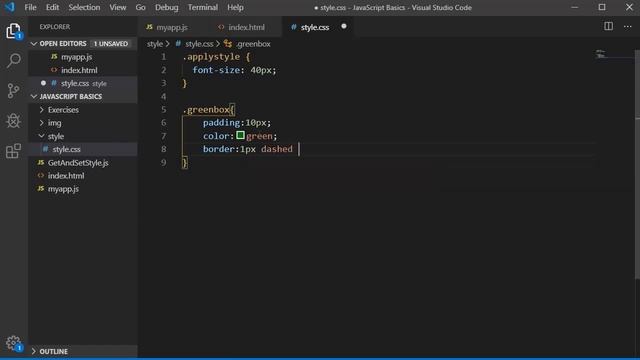Click the unsaved dot beside style.css in Open Editors
The width and height of the screenshot is (640, 360).
tap(43, 83)
